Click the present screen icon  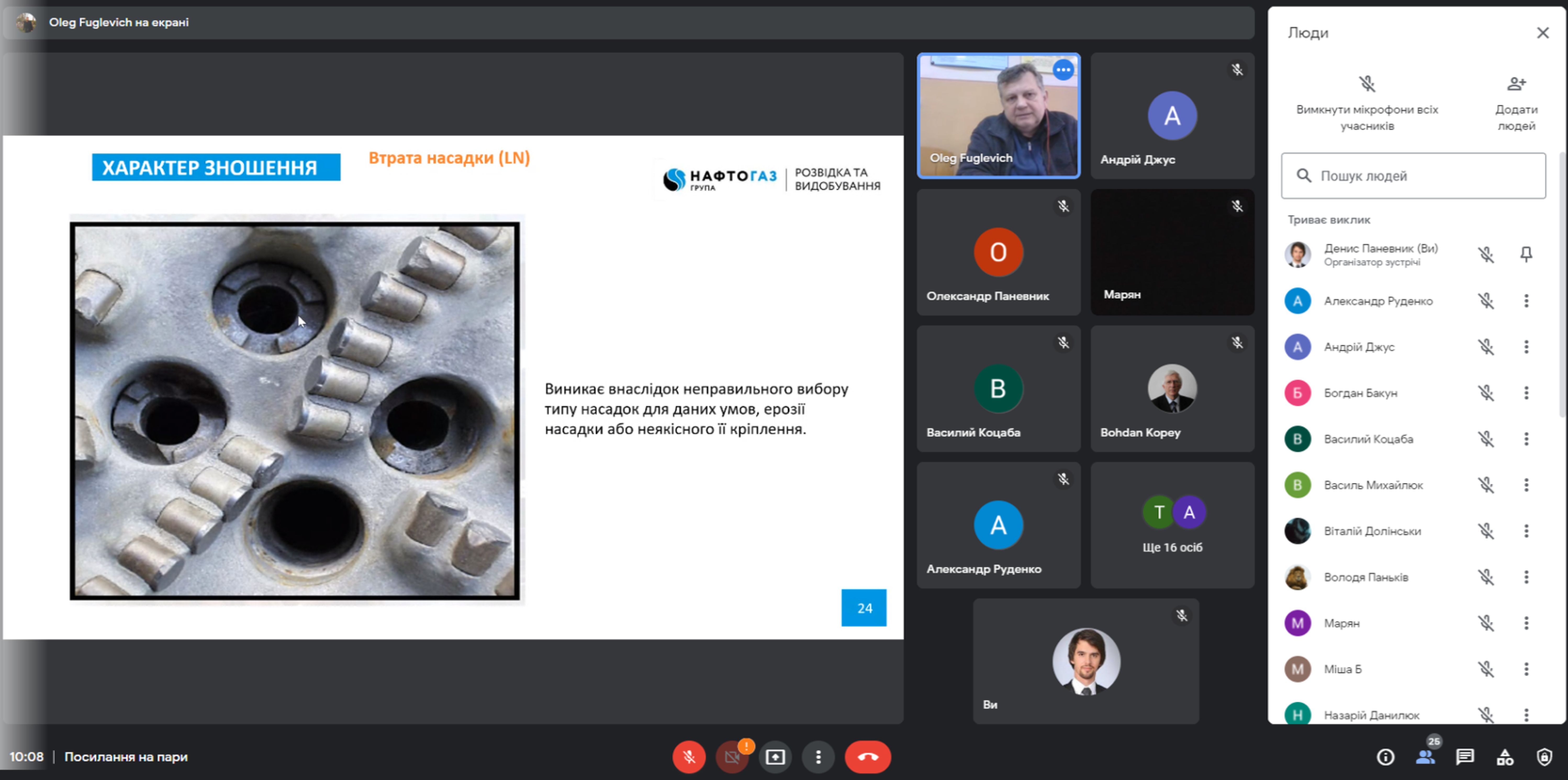775,757
